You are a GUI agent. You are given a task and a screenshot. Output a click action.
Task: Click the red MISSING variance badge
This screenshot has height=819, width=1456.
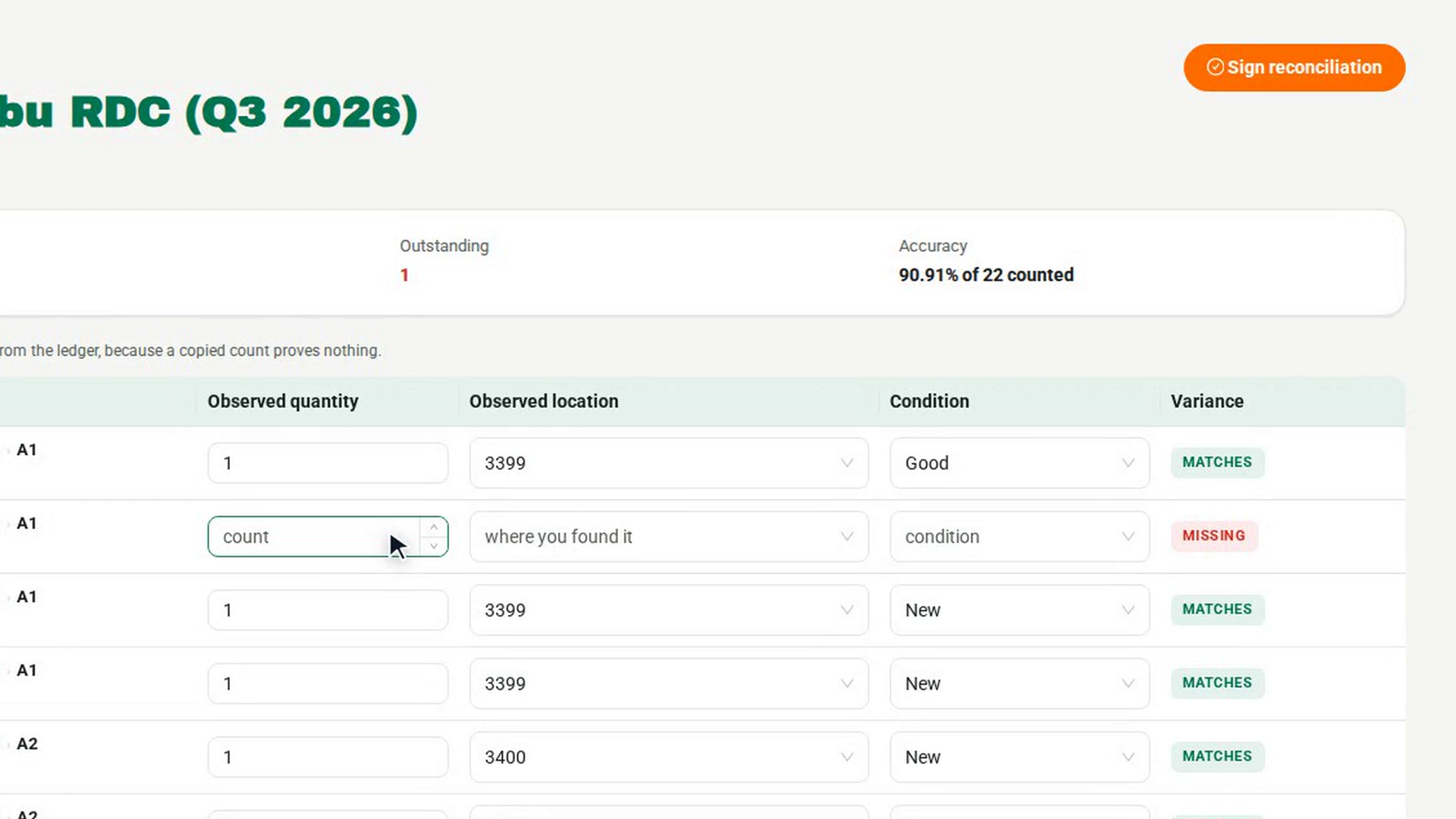(x=1214, y=536)
